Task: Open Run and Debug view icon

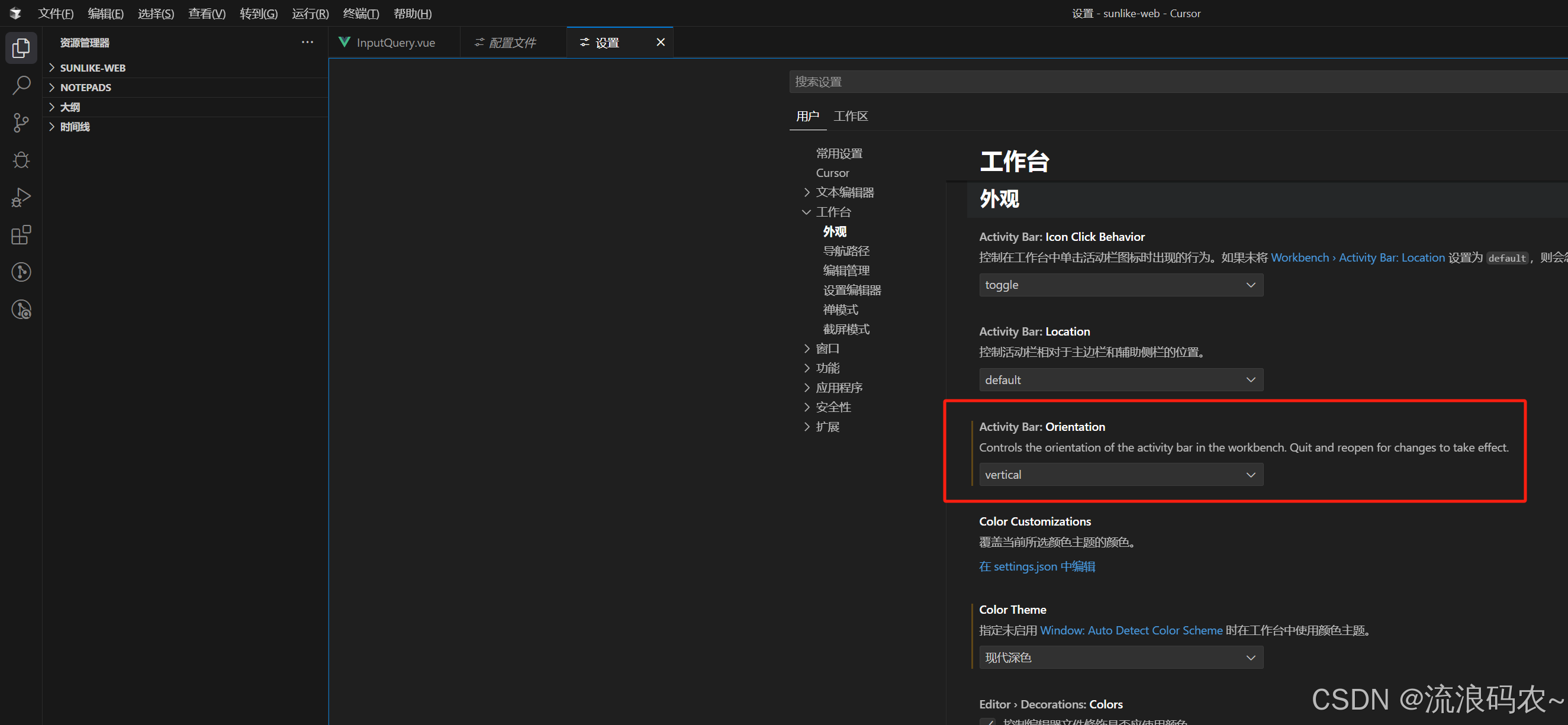Action: coord(21,197)
